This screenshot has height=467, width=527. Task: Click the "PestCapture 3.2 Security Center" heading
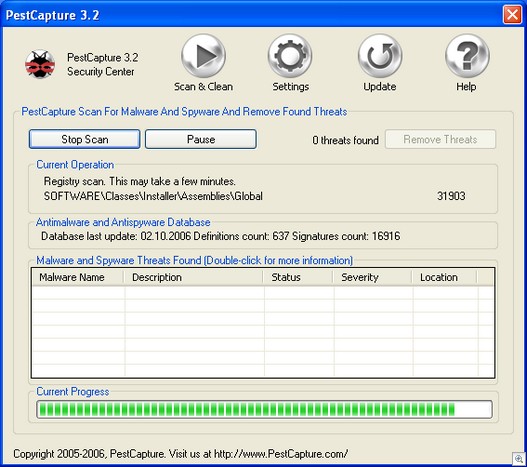pos(103,65)
